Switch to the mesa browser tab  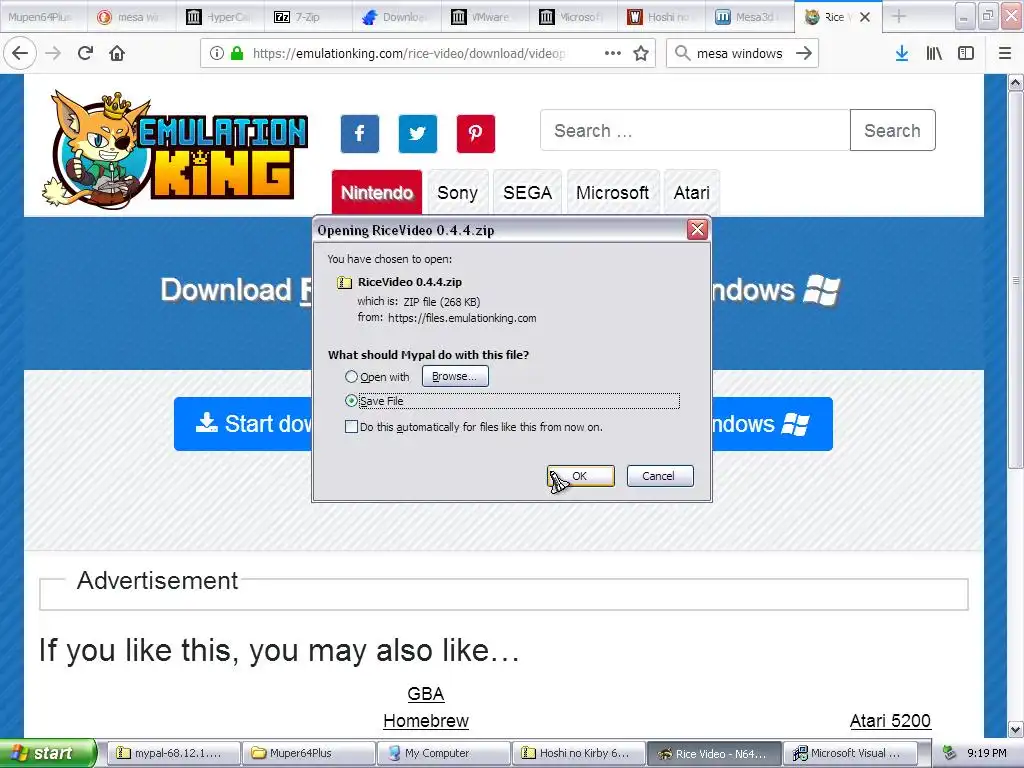131,17
